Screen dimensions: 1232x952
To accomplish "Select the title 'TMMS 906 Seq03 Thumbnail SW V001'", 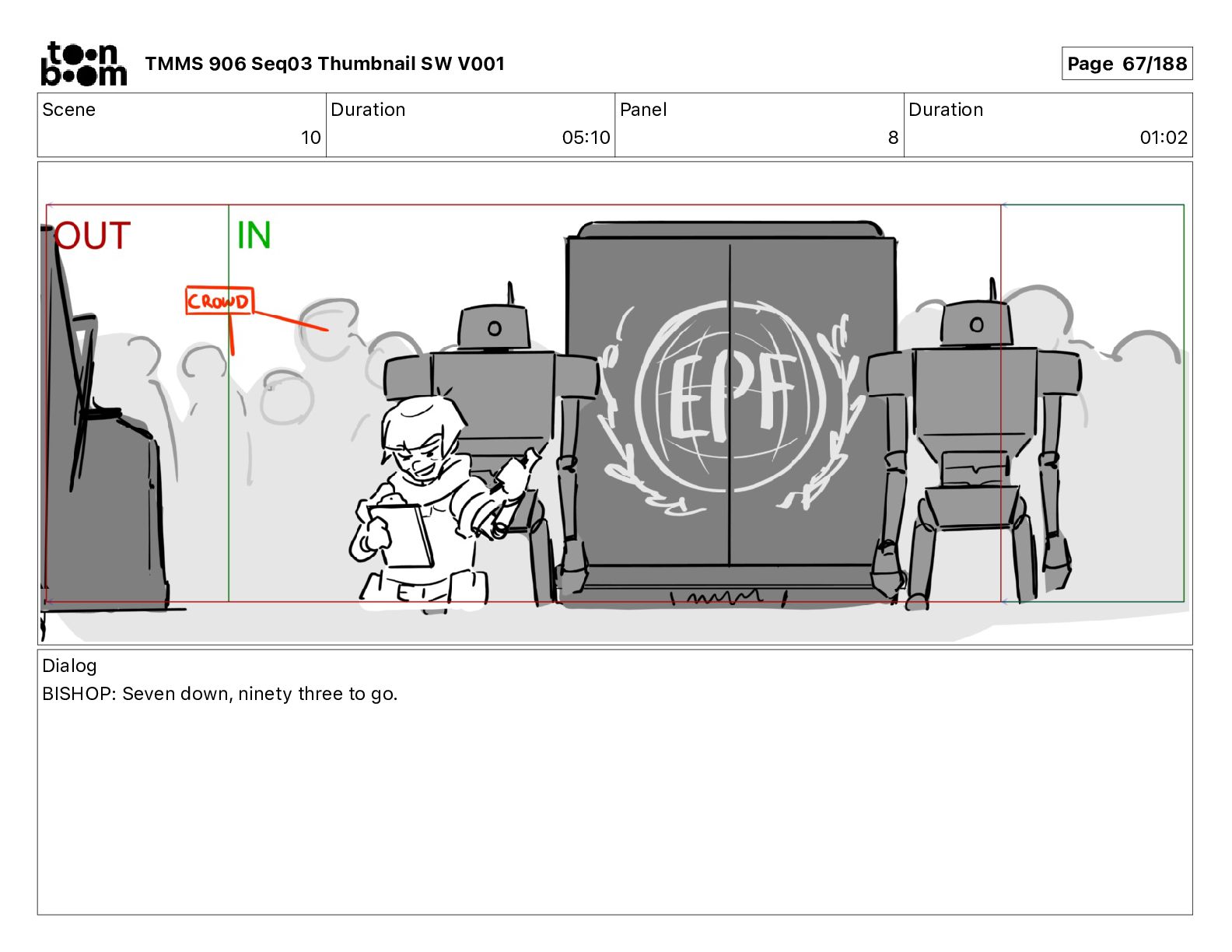I will click(x=324, y=64).
